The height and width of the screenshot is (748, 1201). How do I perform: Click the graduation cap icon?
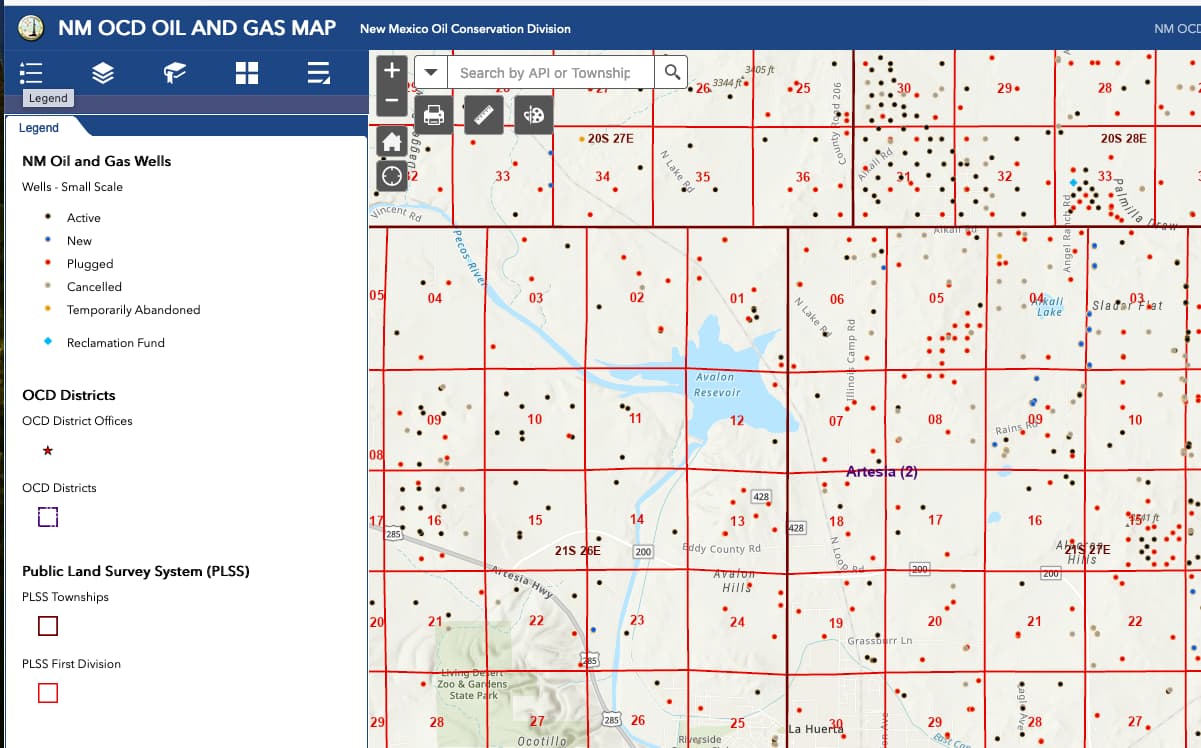pos(175,73)
